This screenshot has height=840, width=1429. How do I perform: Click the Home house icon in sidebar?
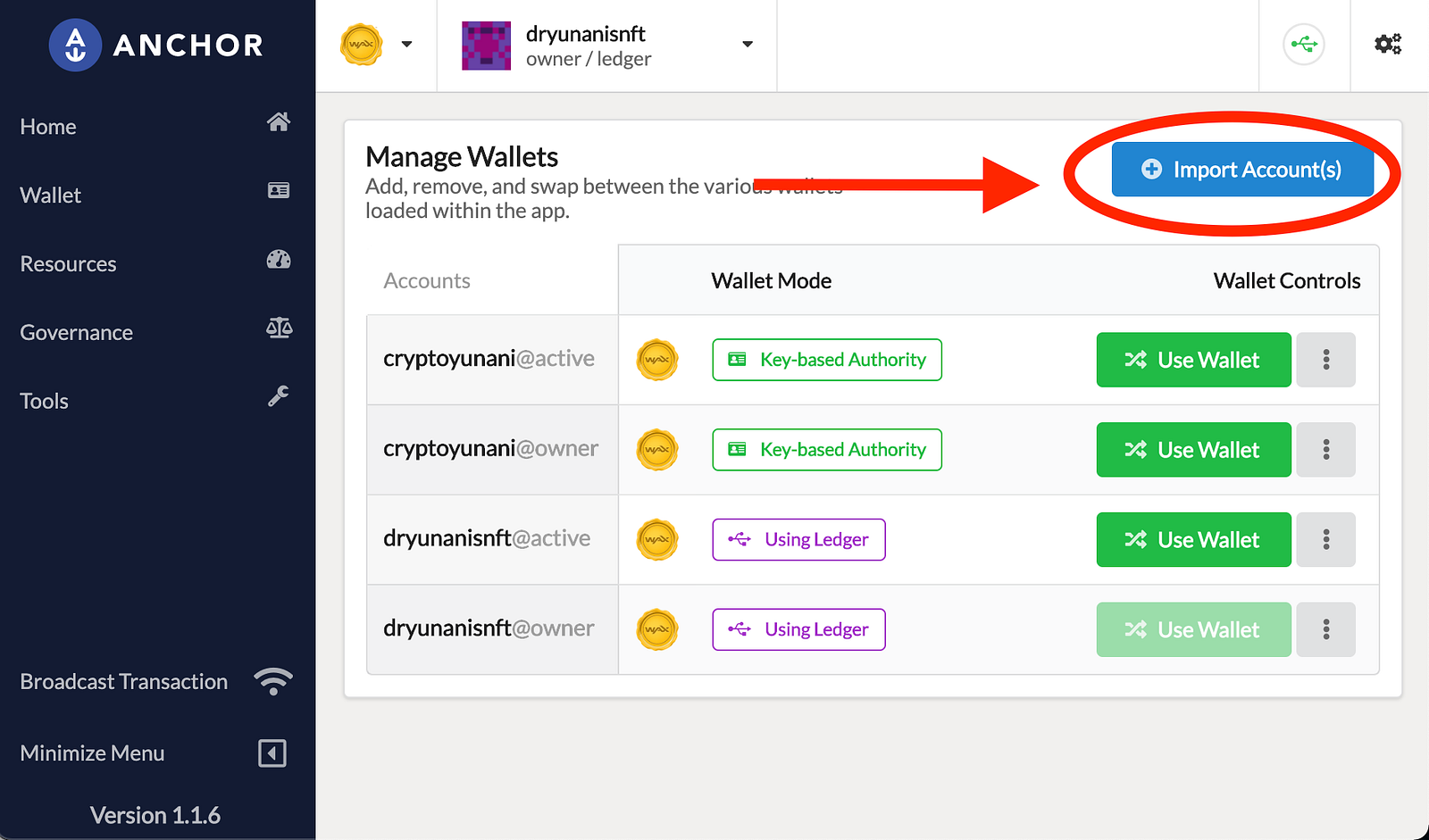tap(278, 122)
